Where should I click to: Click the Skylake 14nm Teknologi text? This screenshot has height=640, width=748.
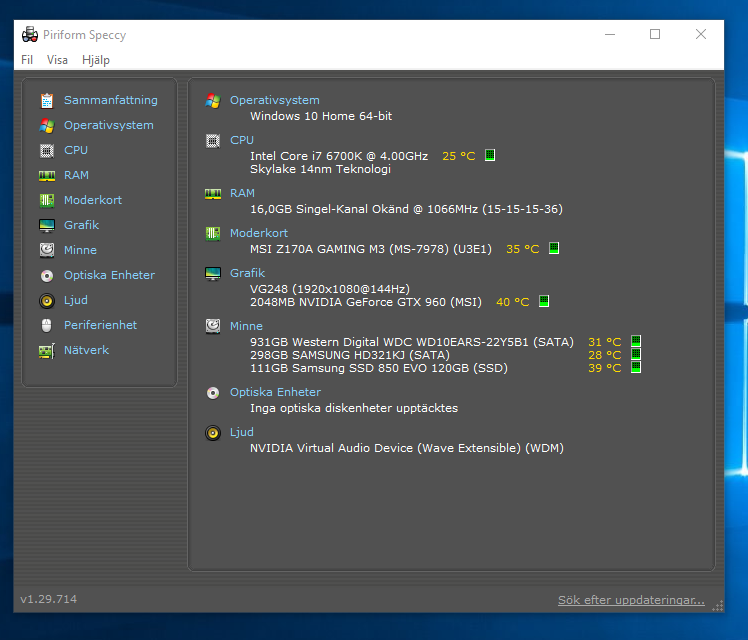[x=321, y=169]
